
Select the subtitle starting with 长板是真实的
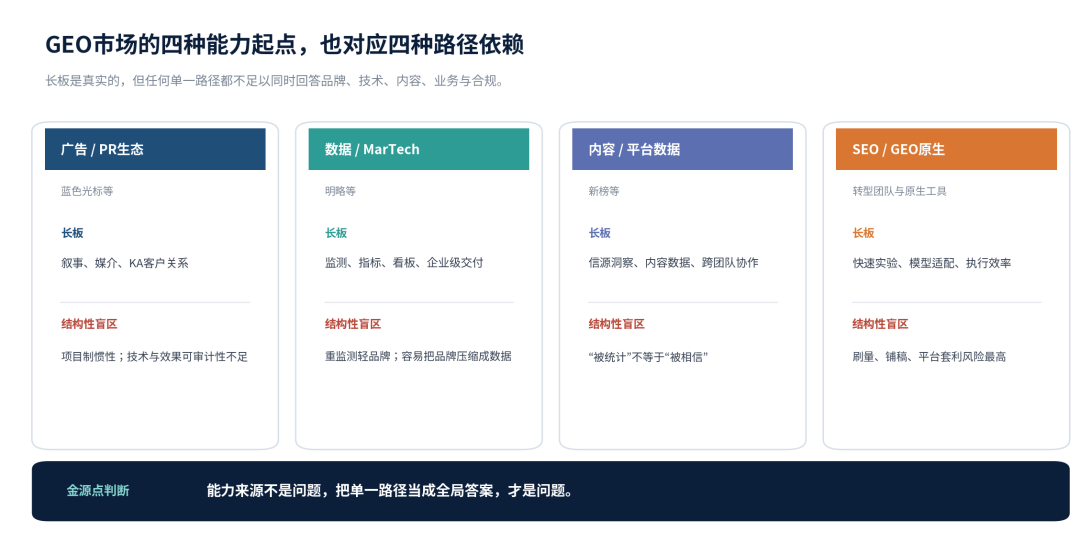pos(276,81)
